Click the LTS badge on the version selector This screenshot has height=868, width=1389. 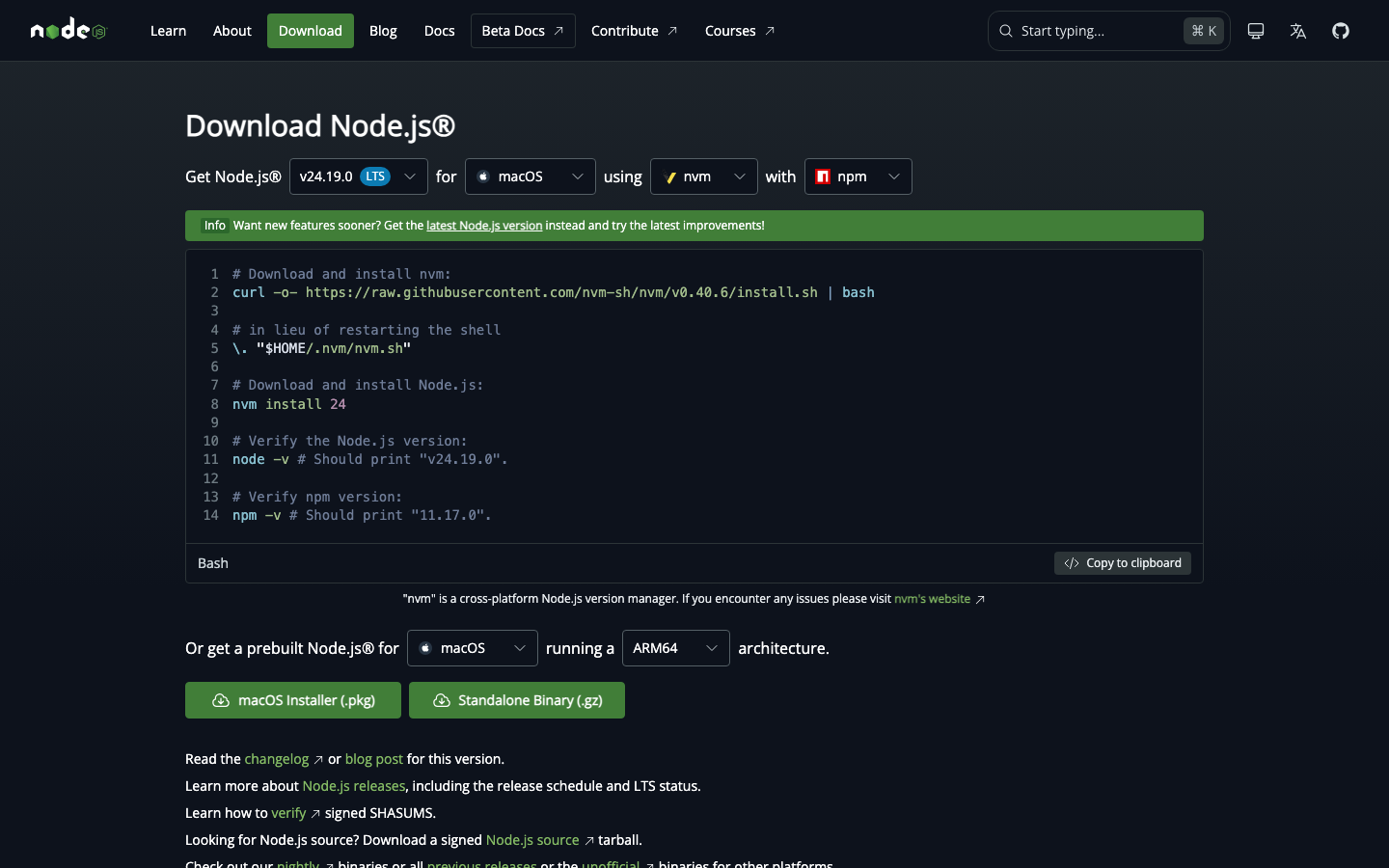(375, 176)
